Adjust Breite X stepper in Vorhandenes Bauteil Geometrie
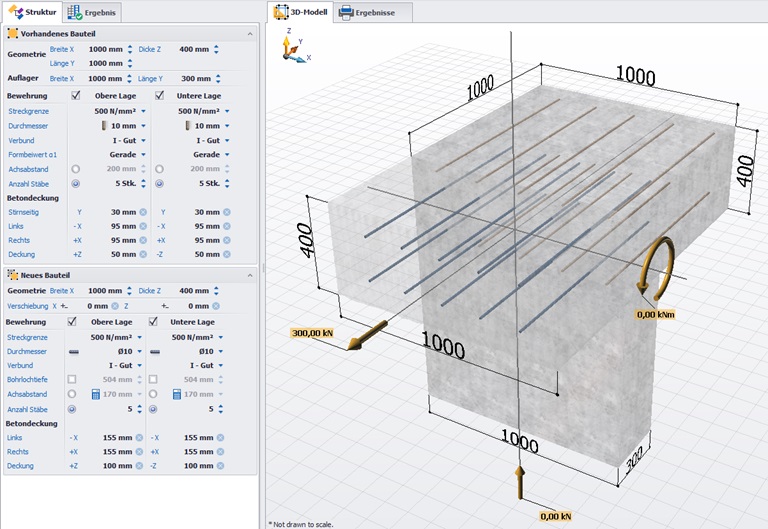Image resolution: width=768 pixels, height=529 pixels. coord(130,49)
